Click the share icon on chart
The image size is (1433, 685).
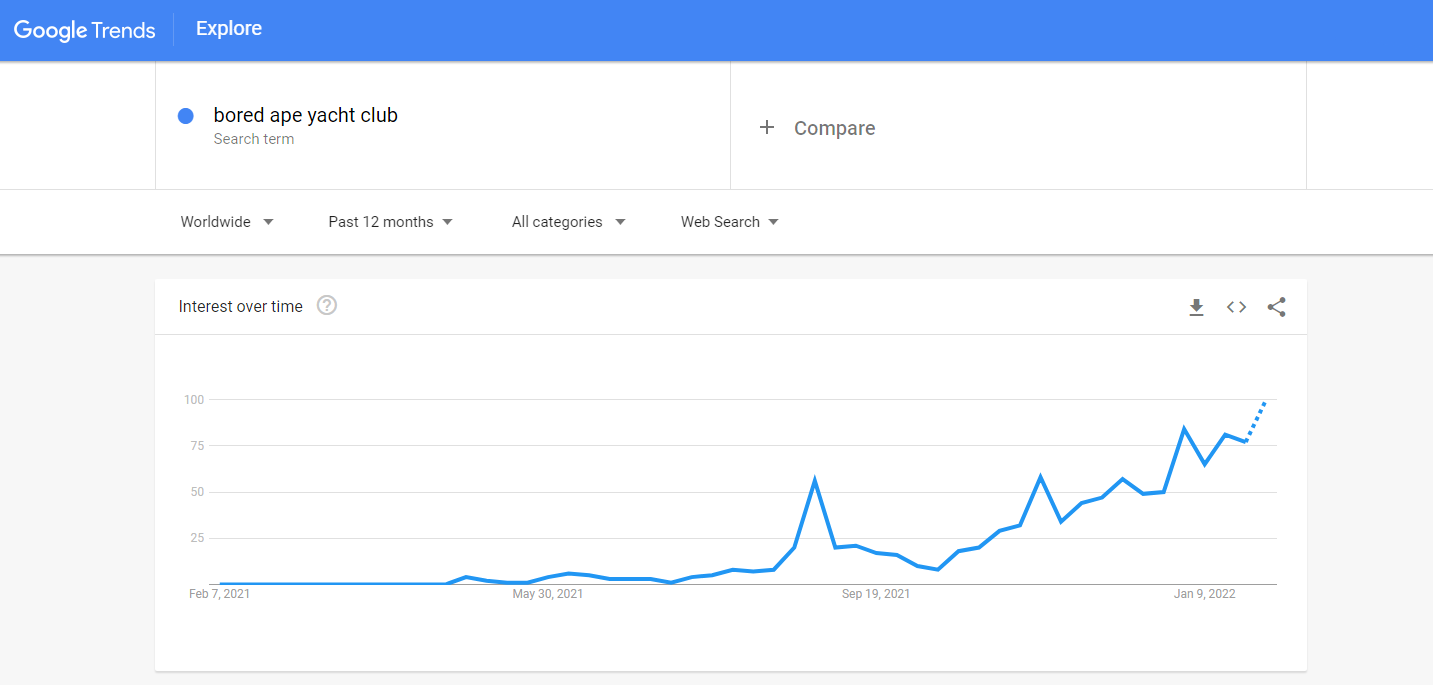coord(1276,307)
